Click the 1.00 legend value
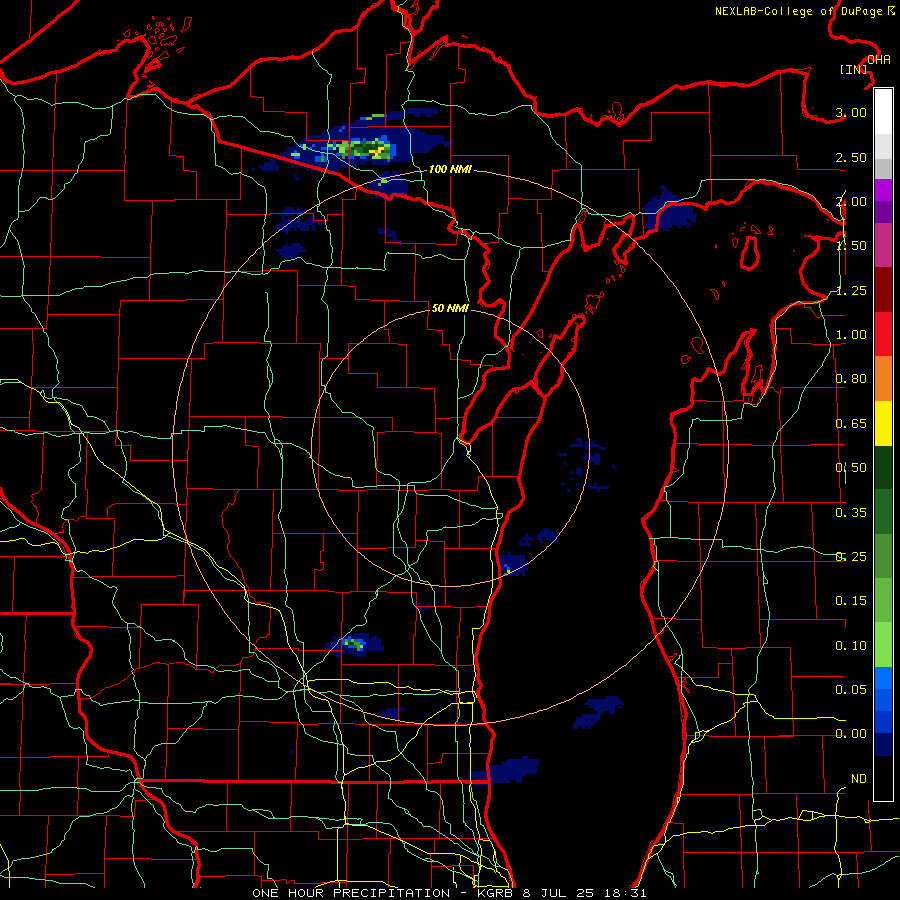 (x=851, y=335)
